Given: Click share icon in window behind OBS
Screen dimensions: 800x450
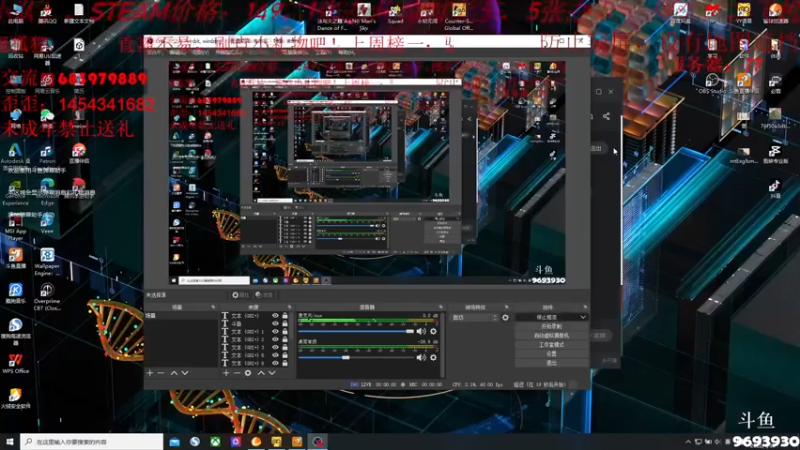Looking at the screenshot, I should (606, 116).
